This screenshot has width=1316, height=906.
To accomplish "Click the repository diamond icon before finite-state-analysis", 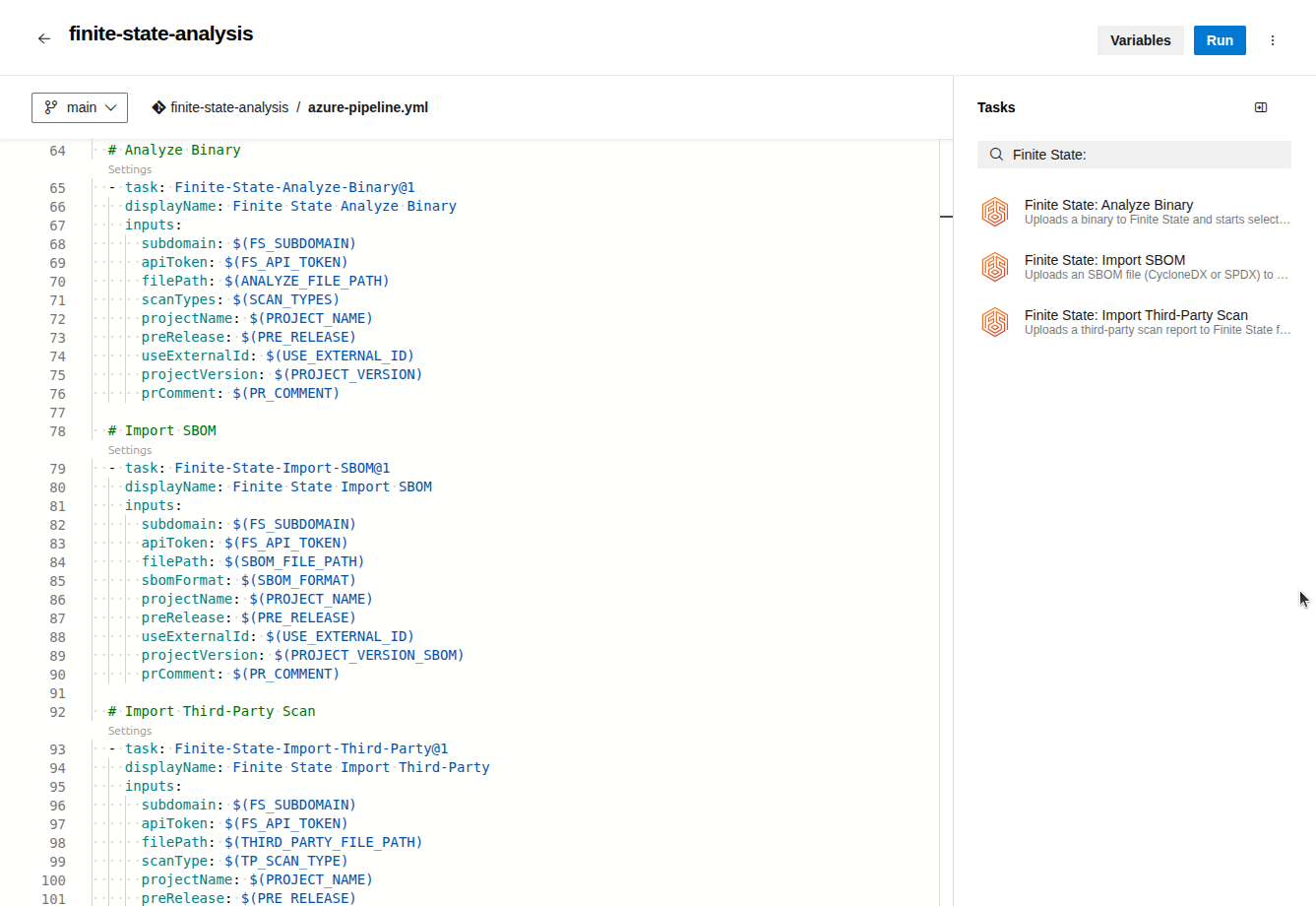I will tap(158, 107).
